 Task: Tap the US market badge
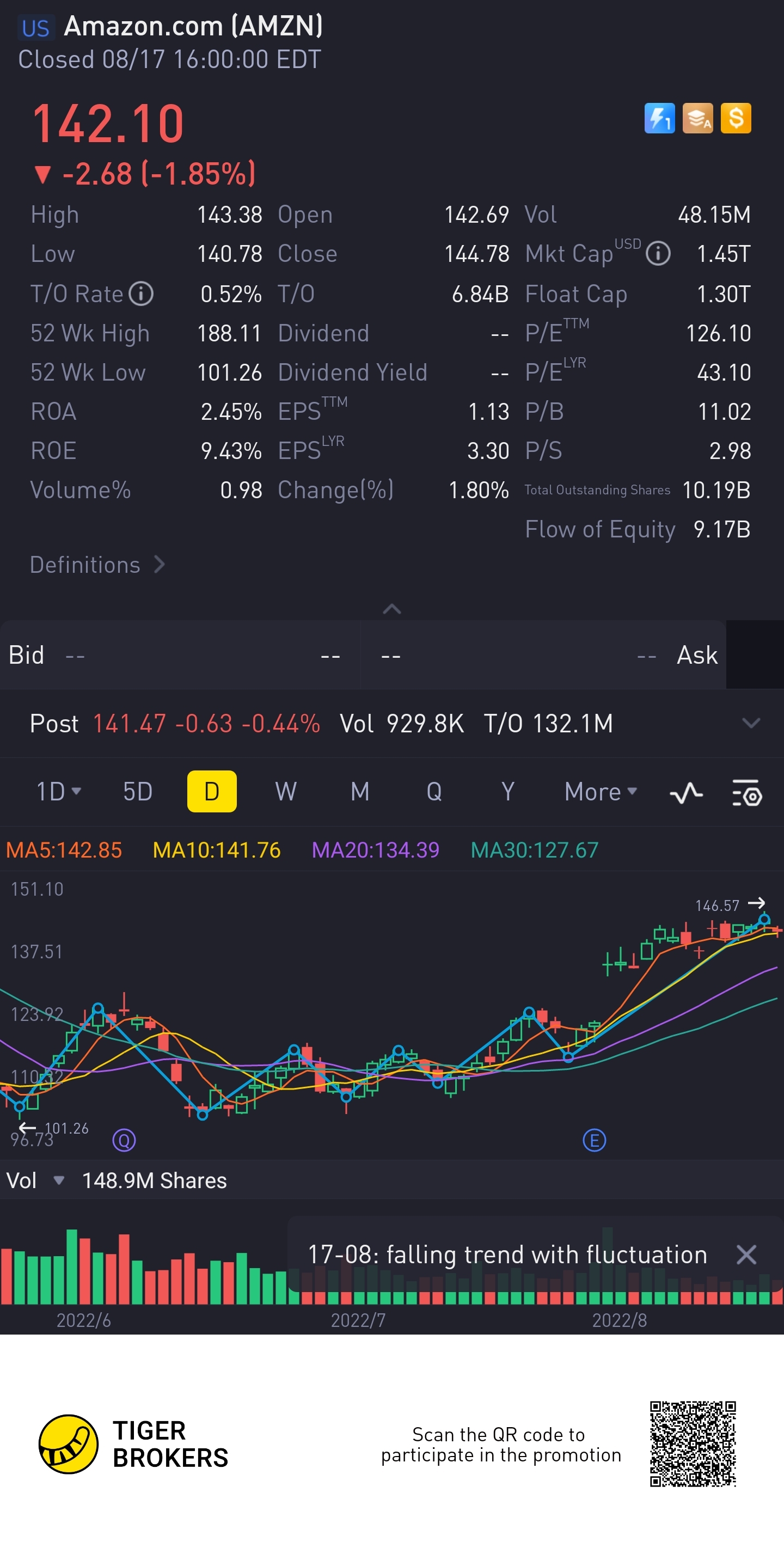point(35,28)
